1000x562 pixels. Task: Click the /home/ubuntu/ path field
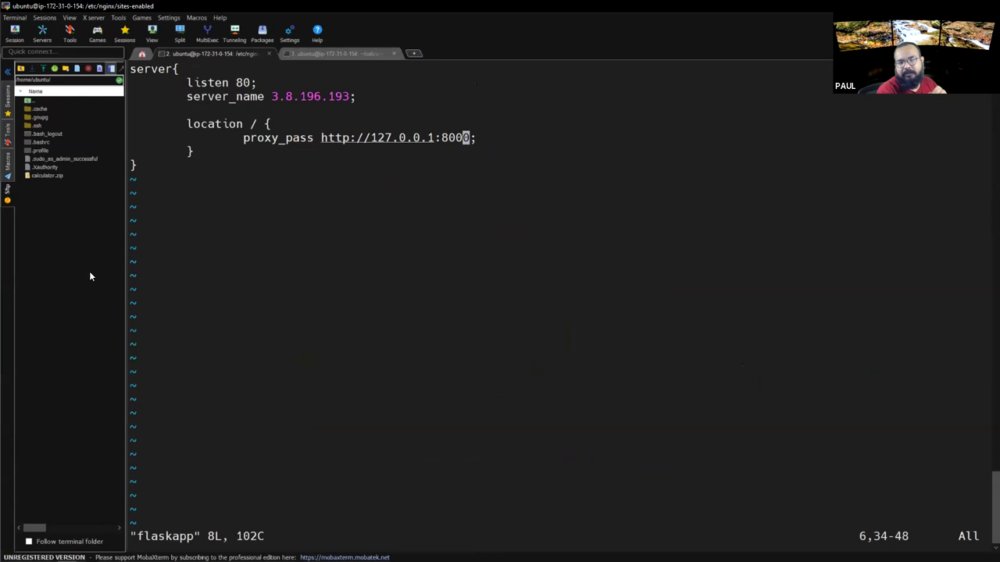point(65,80)
